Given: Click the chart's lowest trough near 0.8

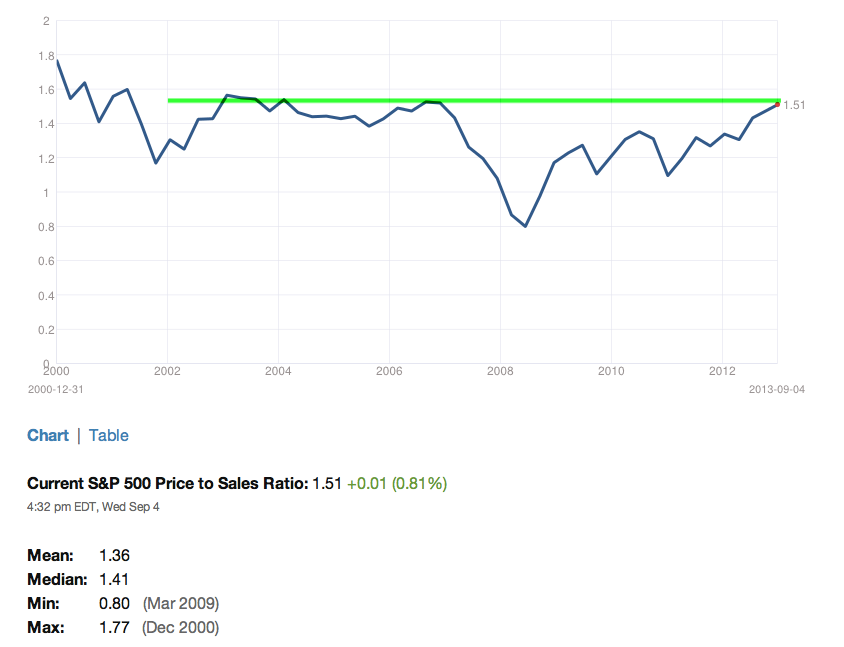Looking at the screenshot, I should 525,226.
